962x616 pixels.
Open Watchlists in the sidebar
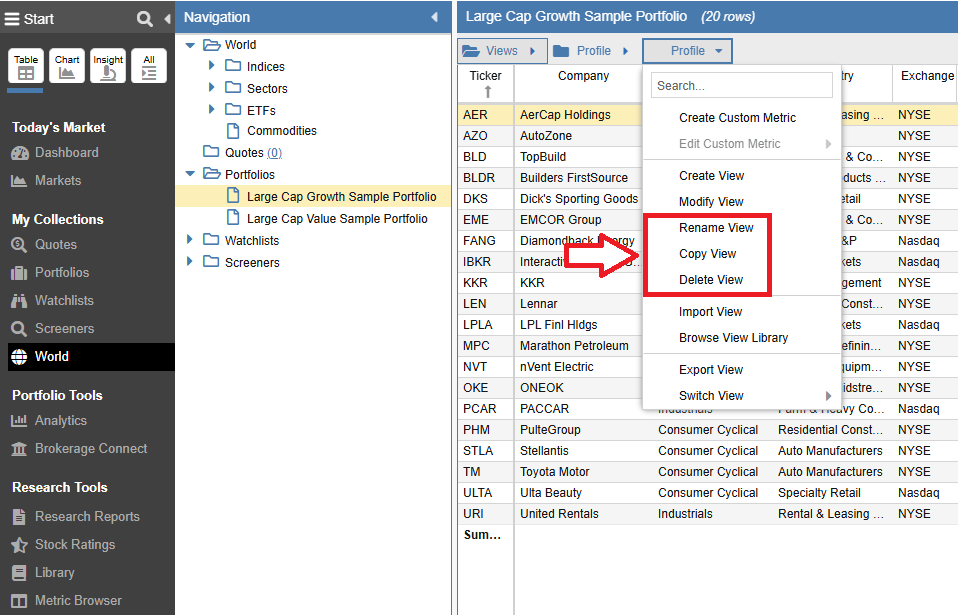pos(53,301)
